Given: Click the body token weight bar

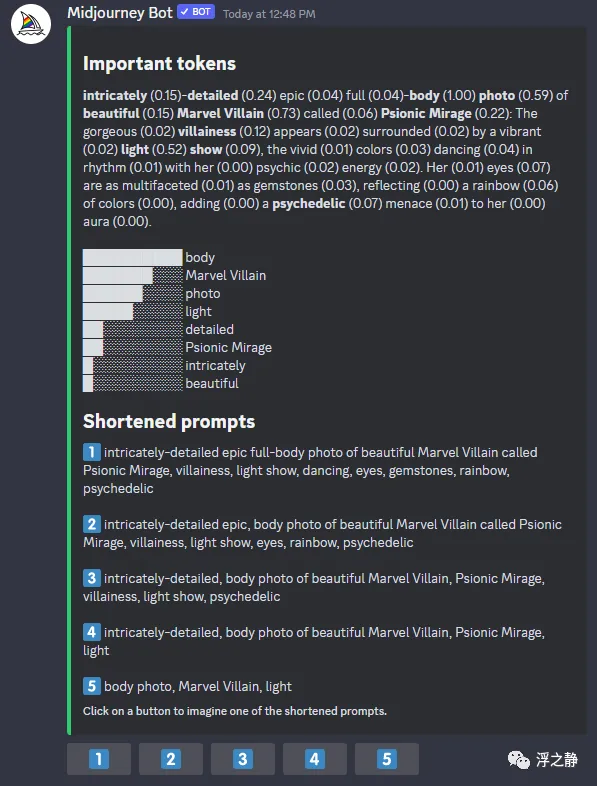Looking at the screenshot, I should click(133, 258).
